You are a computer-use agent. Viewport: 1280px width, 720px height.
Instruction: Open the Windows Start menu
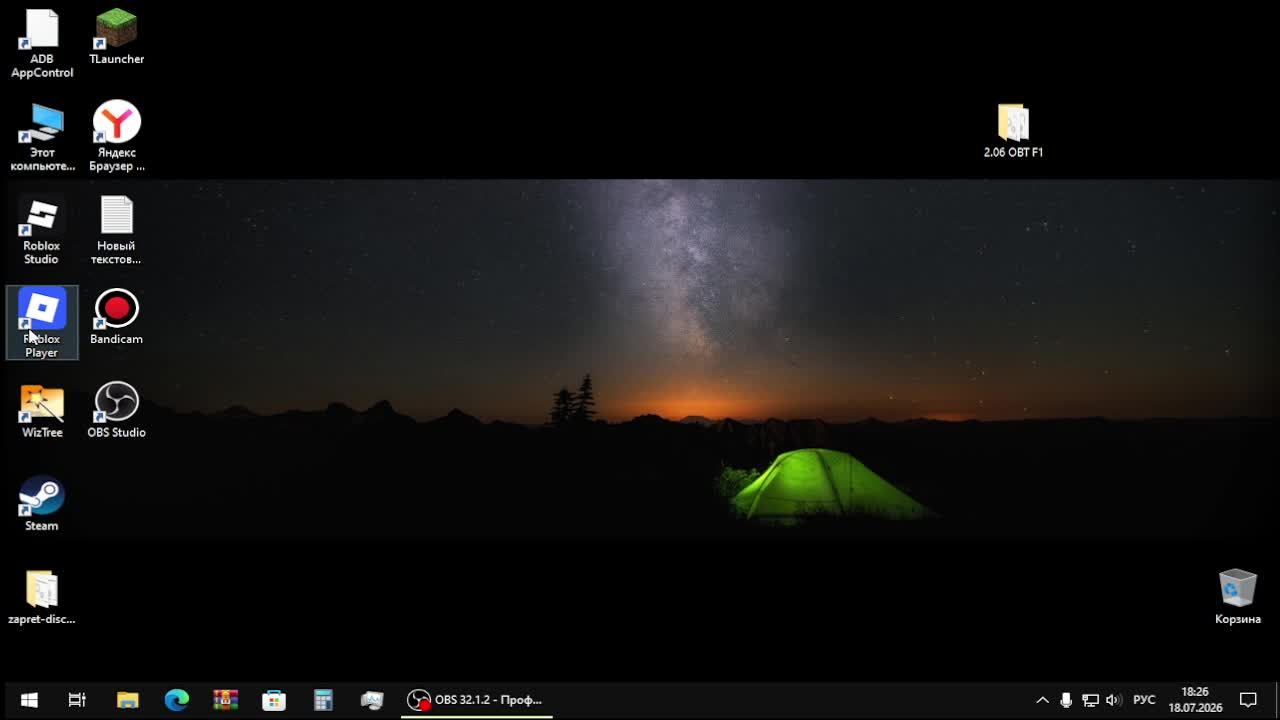(29, 700)
